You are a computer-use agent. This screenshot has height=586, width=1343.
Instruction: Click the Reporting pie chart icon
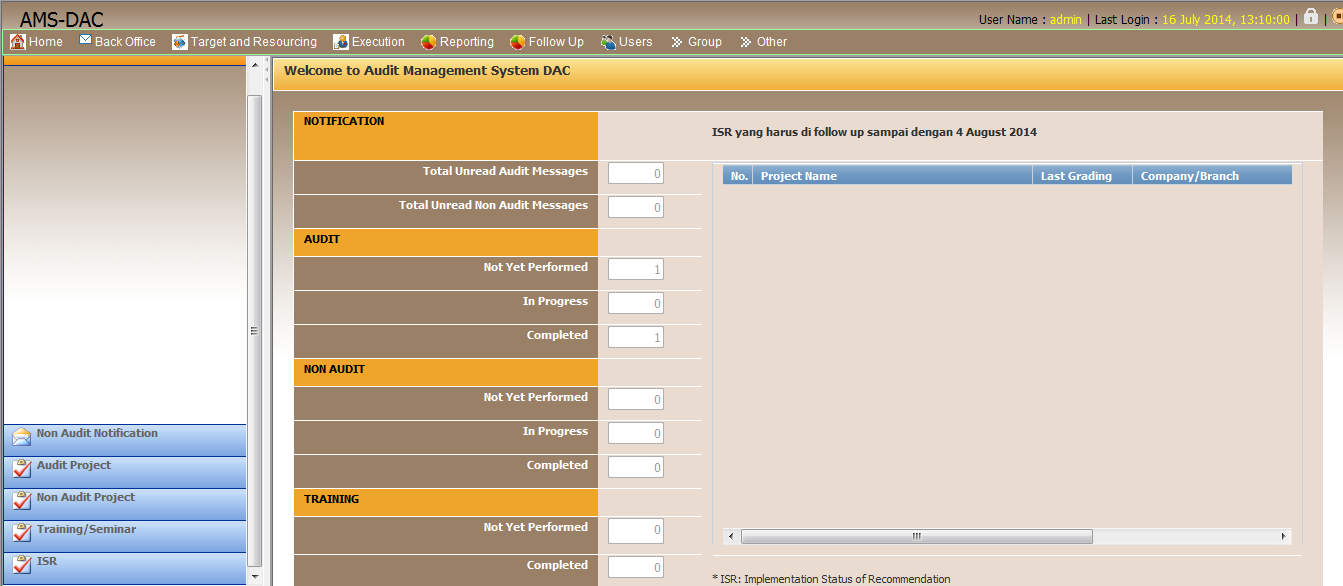[x=428, y=42]
